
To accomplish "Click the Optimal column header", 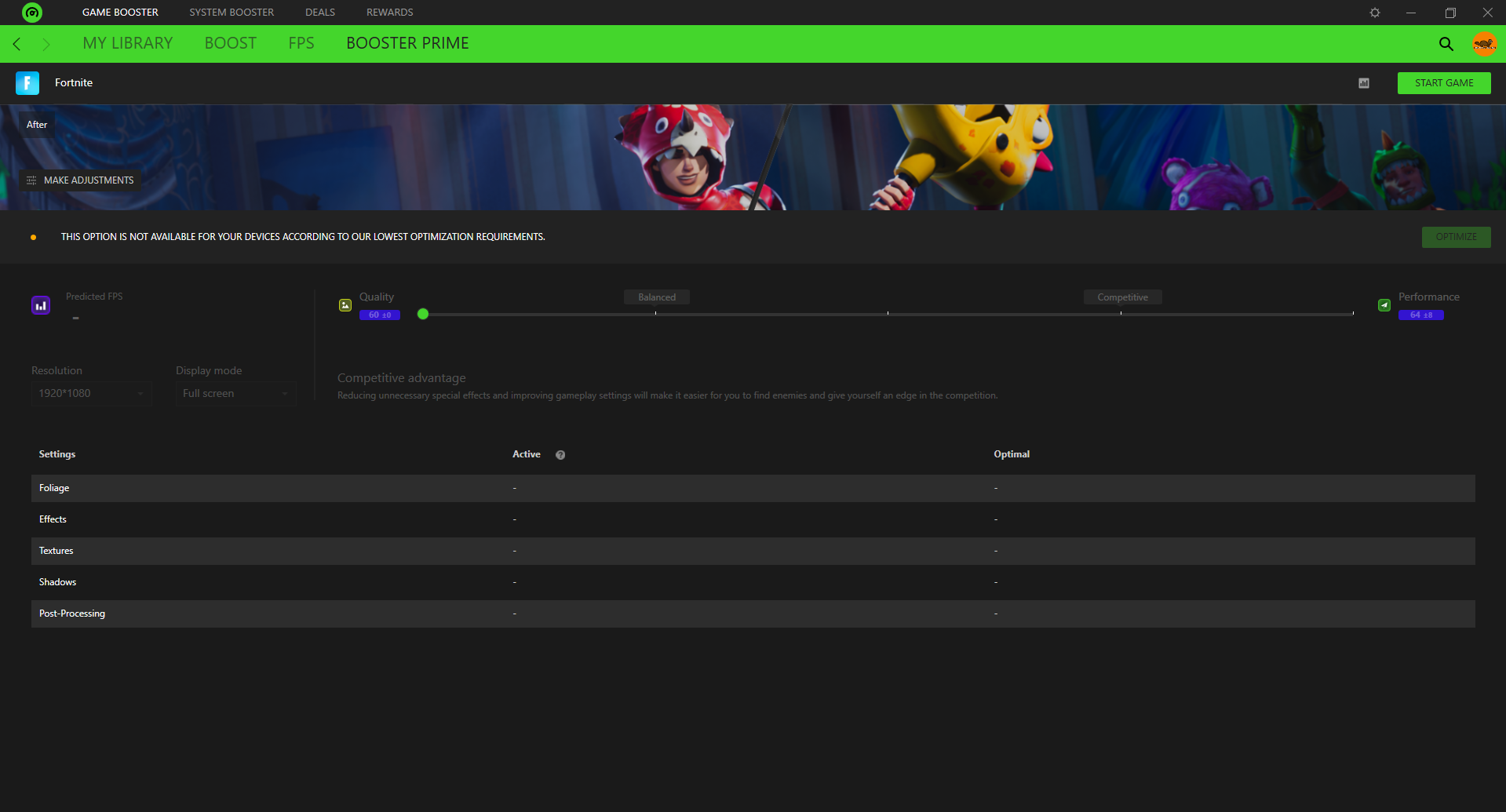I will pyautogui.click(x=1012, y=454).
